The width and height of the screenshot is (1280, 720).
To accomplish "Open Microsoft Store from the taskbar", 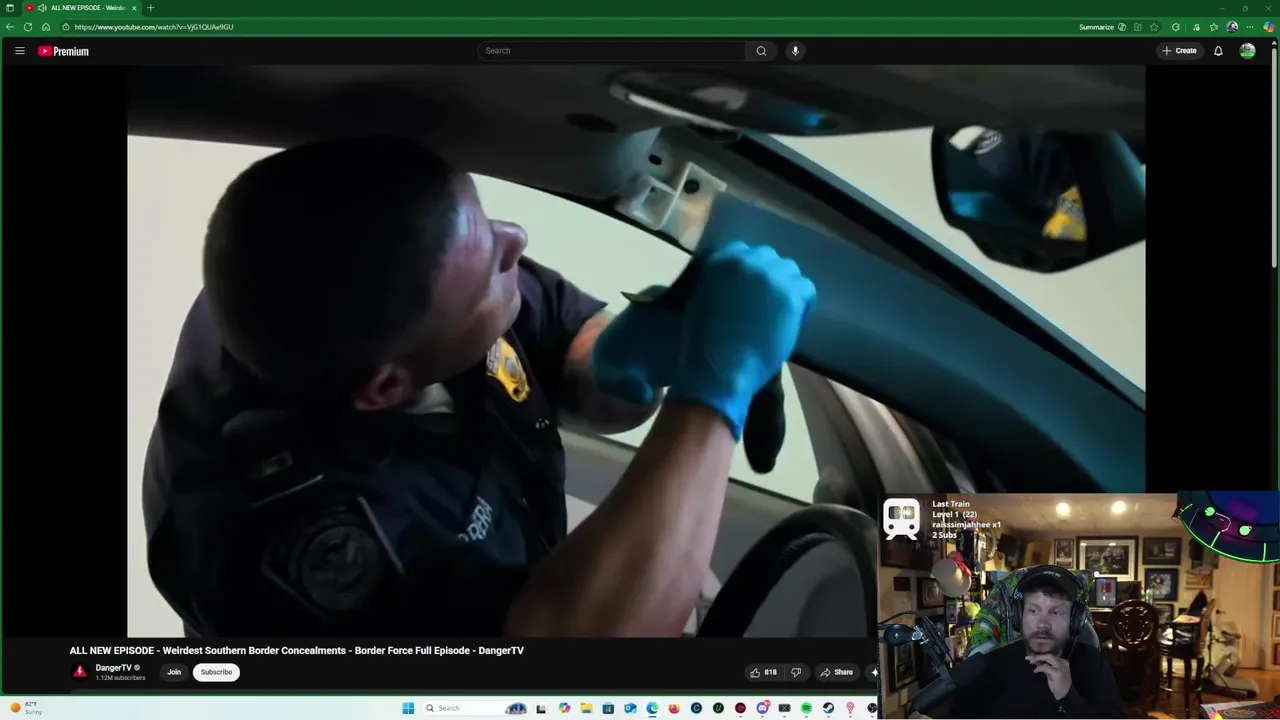I will [x=608, y=708].
